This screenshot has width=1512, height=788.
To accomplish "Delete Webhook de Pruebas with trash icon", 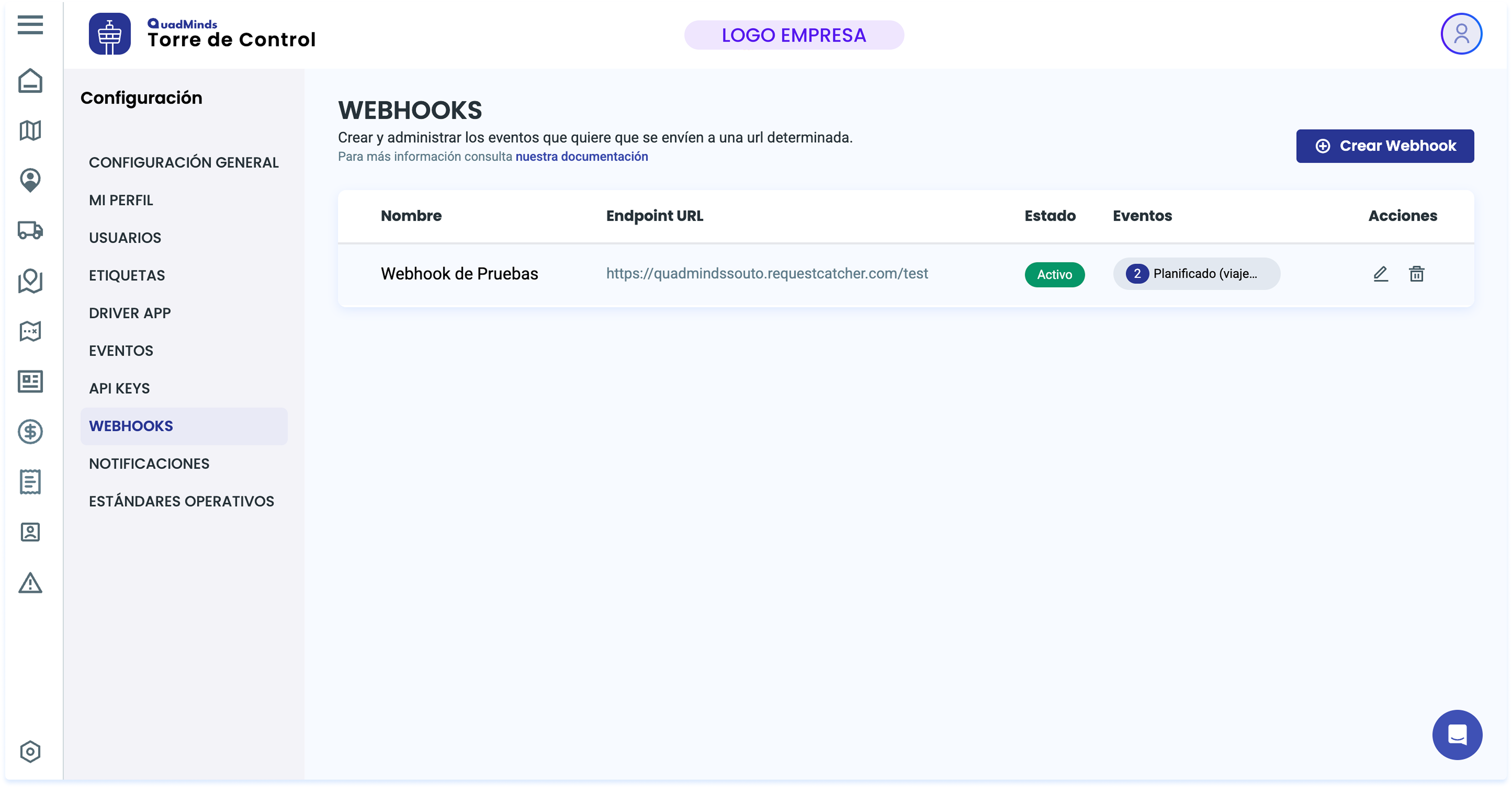I will [1416, 274].
